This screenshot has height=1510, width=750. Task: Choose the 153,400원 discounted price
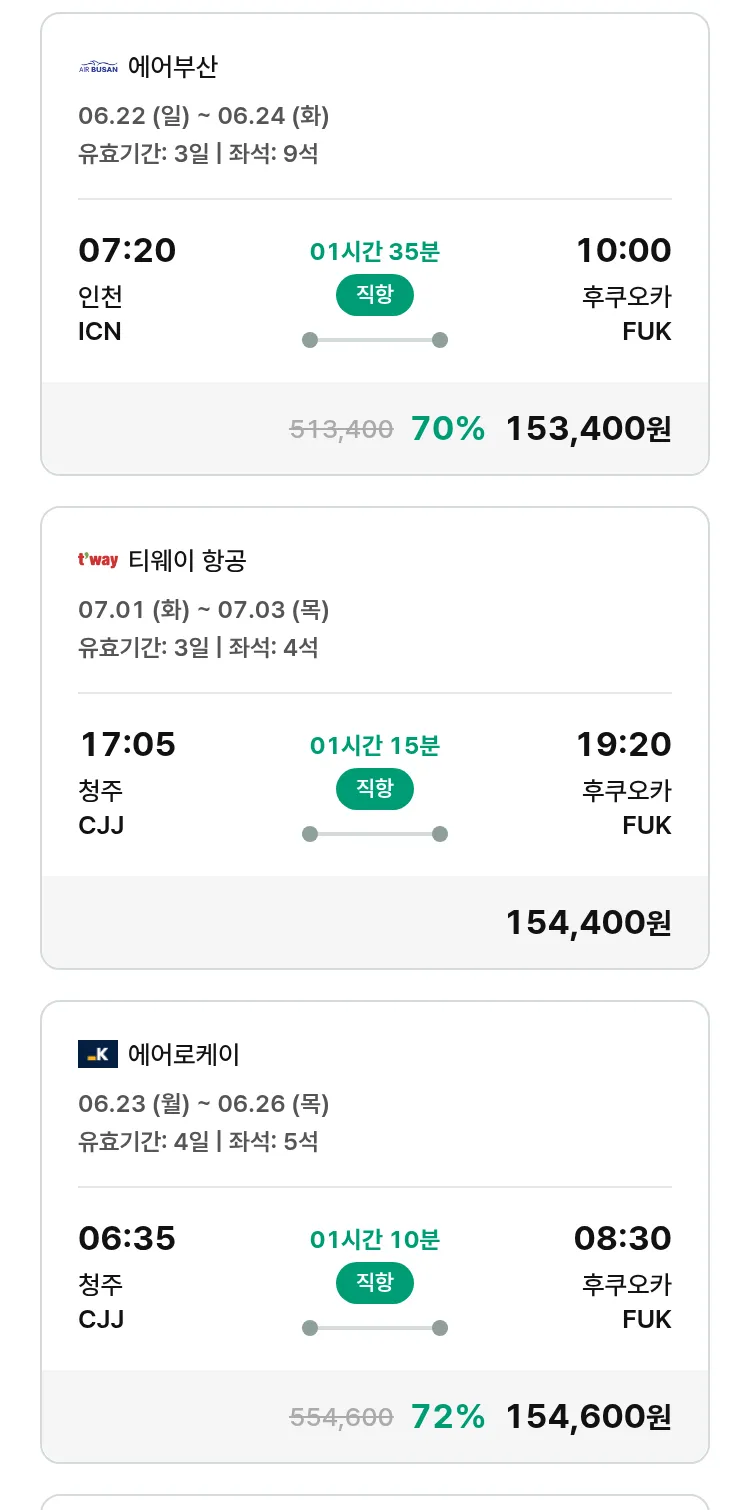[x=588, y=429]
